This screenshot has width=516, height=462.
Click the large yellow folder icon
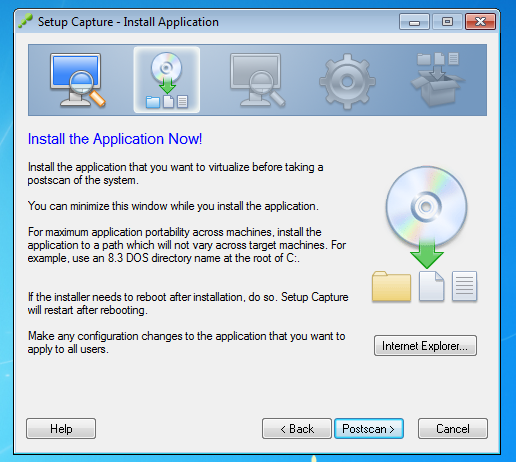click(x=391, y=286)
